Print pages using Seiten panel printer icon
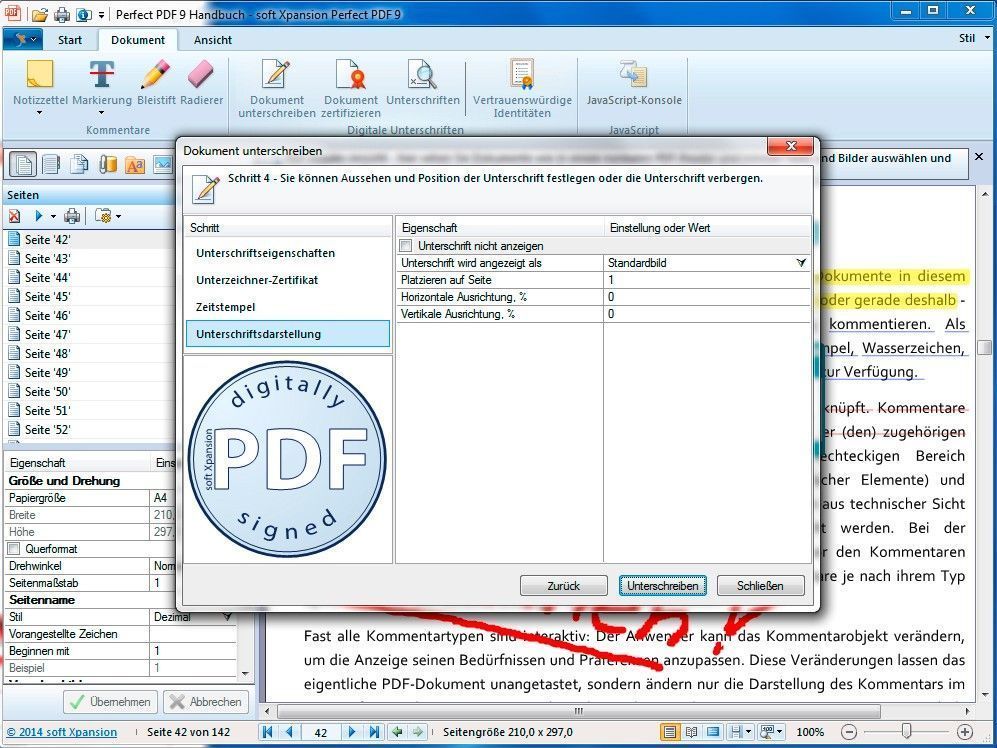This screenshot has width=997, height=748. [x=72, y=216]
